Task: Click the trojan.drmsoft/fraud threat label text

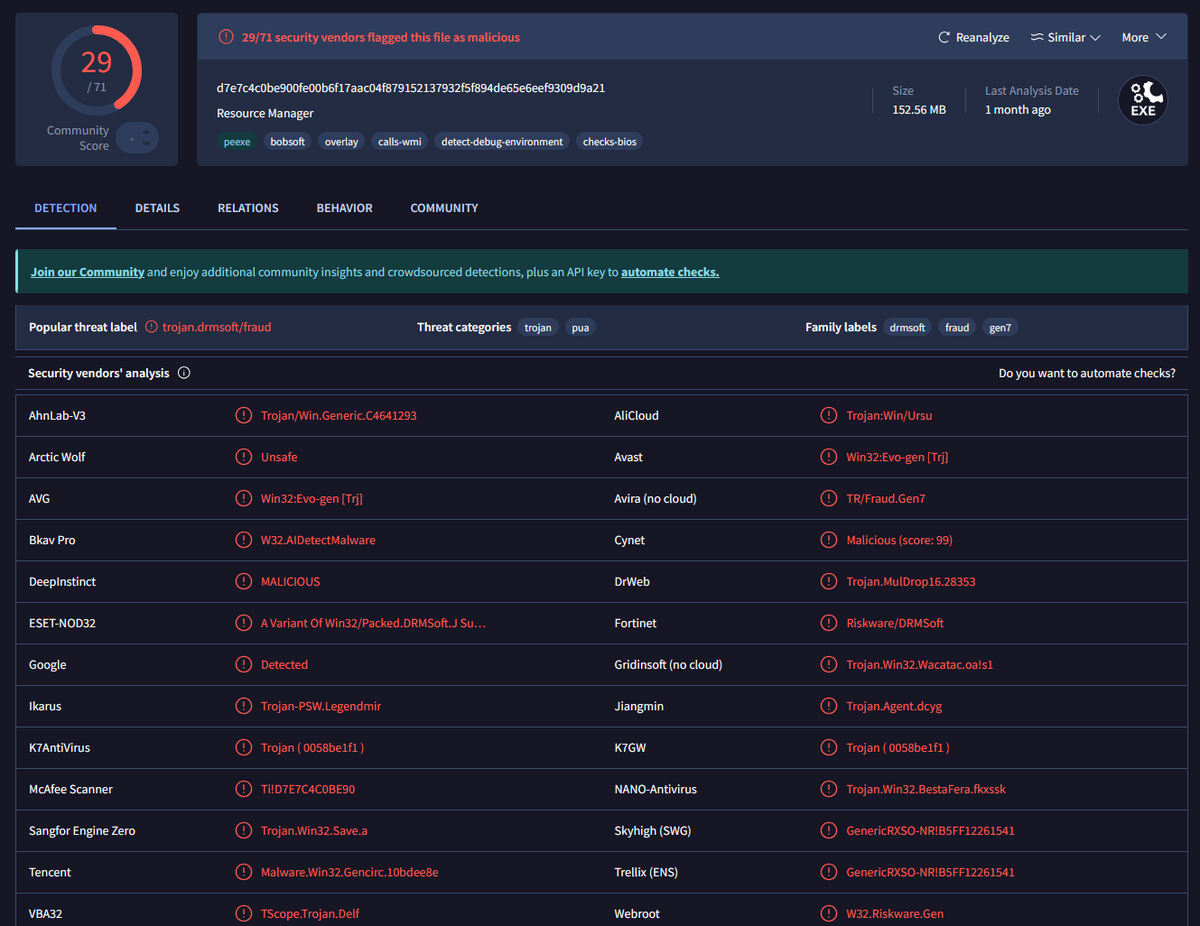Action: [x=217, y=327]
